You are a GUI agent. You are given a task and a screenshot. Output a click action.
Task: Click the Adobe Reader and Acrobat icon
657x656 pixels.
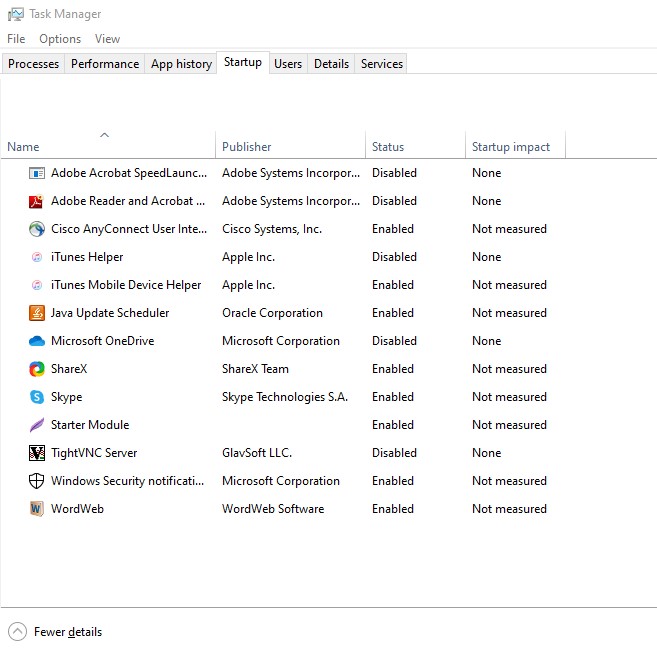36,201
